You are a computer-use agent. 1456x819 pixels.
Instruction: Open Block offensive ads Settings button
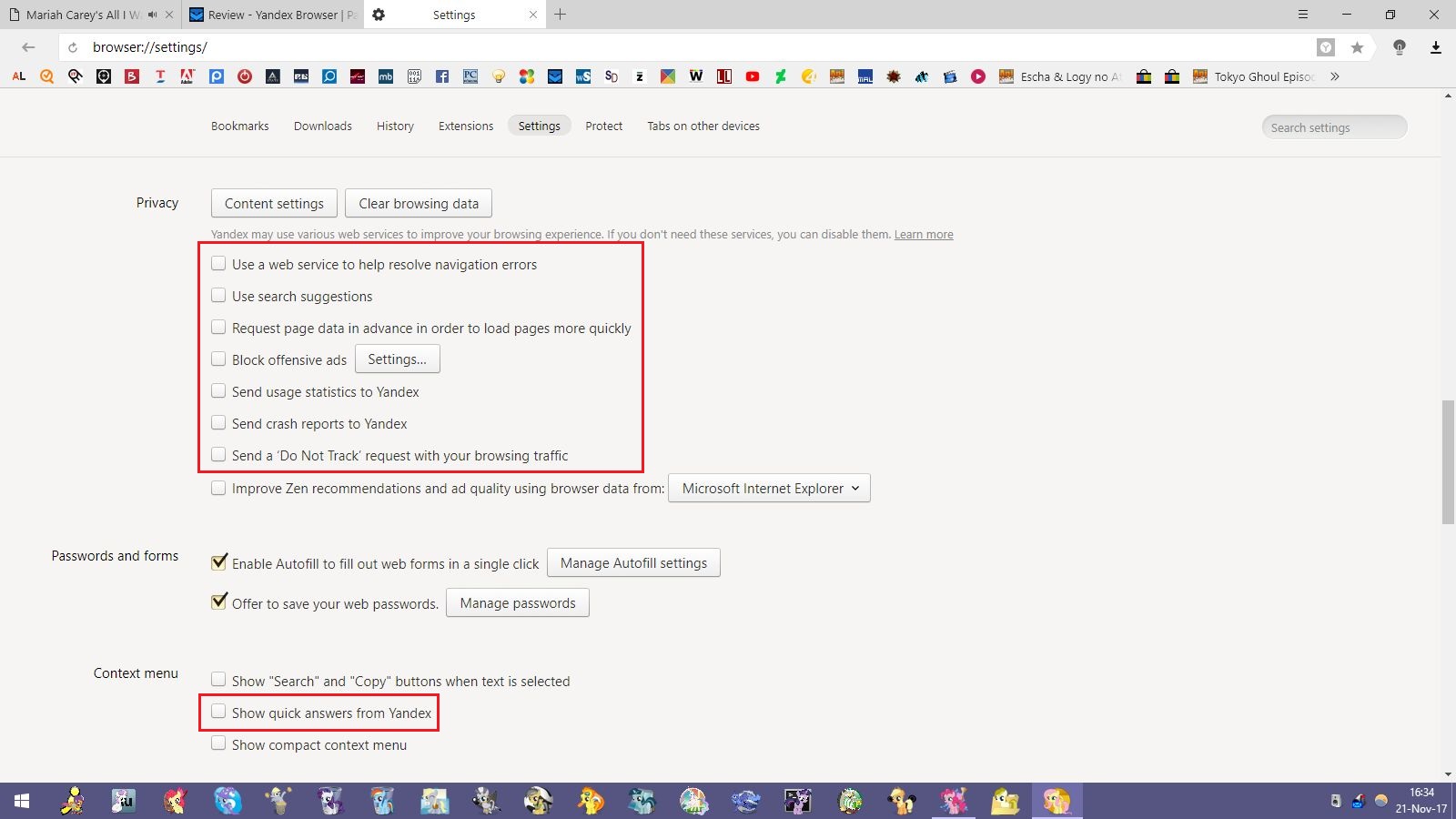click(397, 359)
